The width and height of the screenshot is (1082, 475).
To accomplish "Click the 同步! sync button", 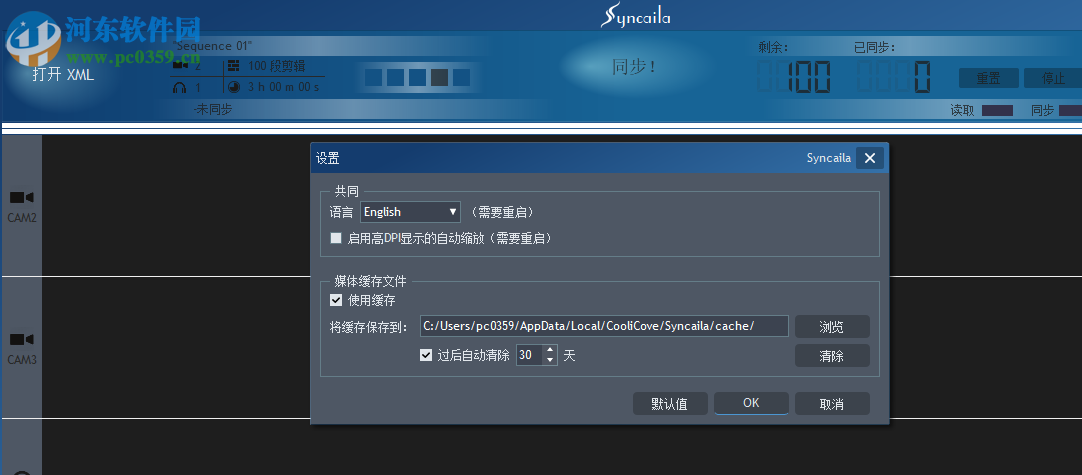I will click(x=634, y=67).
